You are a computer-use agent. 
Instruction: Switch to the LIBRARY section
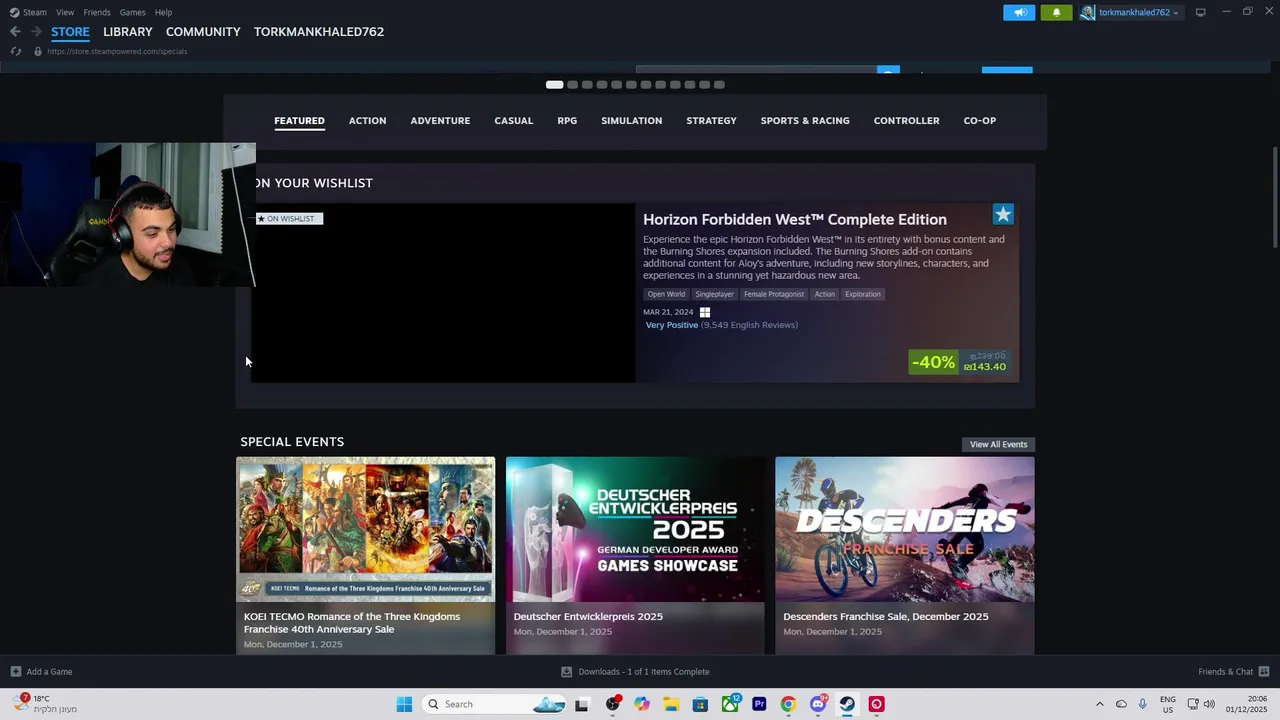(128, 32)
